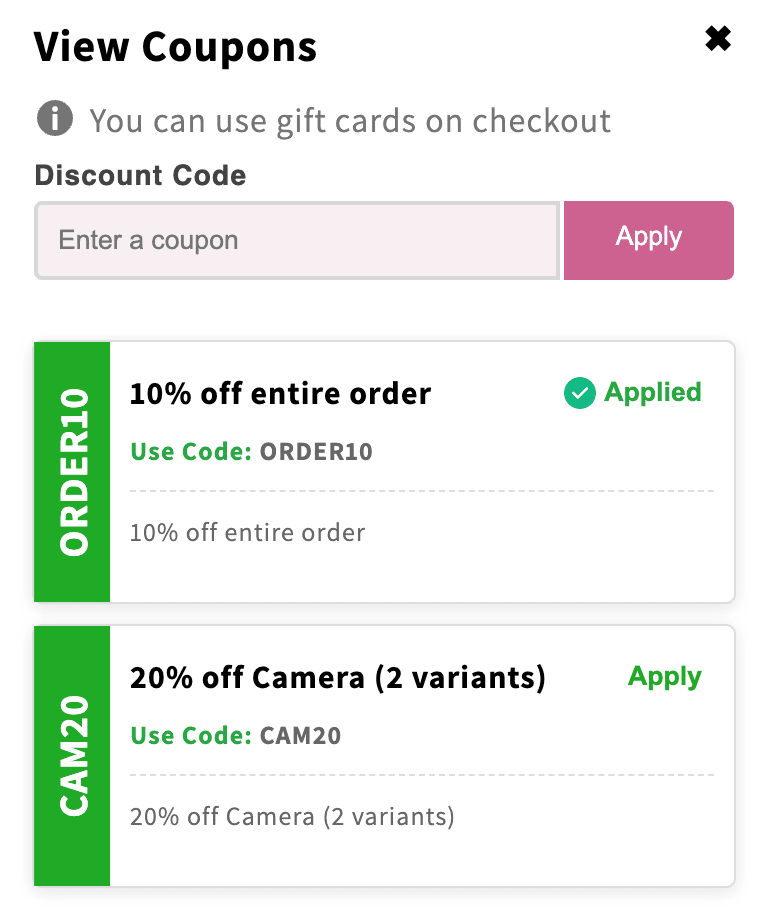Click the Applied status indicator on ORDER10
Screen dimensions: 772x922
click(632, 393)
